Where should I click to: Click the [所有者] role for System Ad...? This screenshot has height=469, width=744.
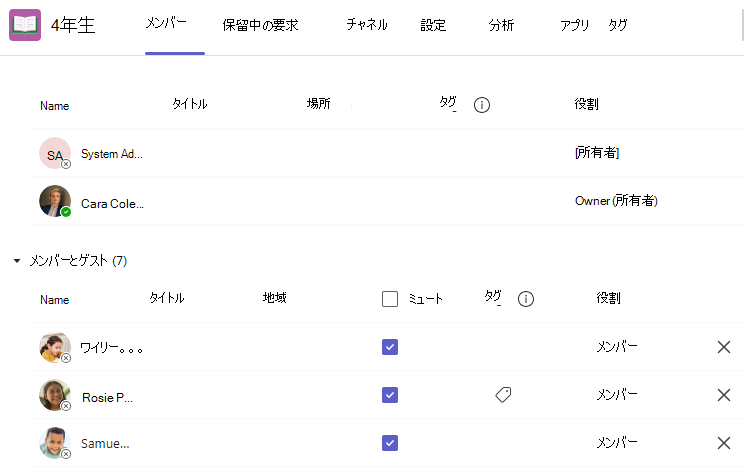coord(597,152)
